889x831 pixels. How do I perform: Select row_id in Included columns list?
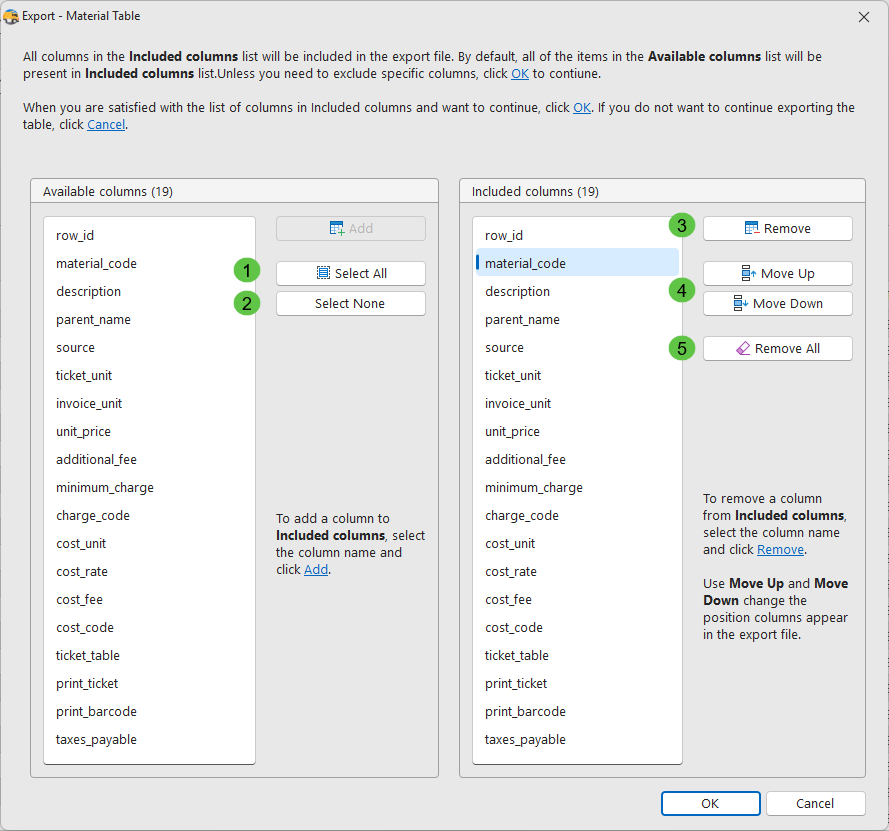504,235
